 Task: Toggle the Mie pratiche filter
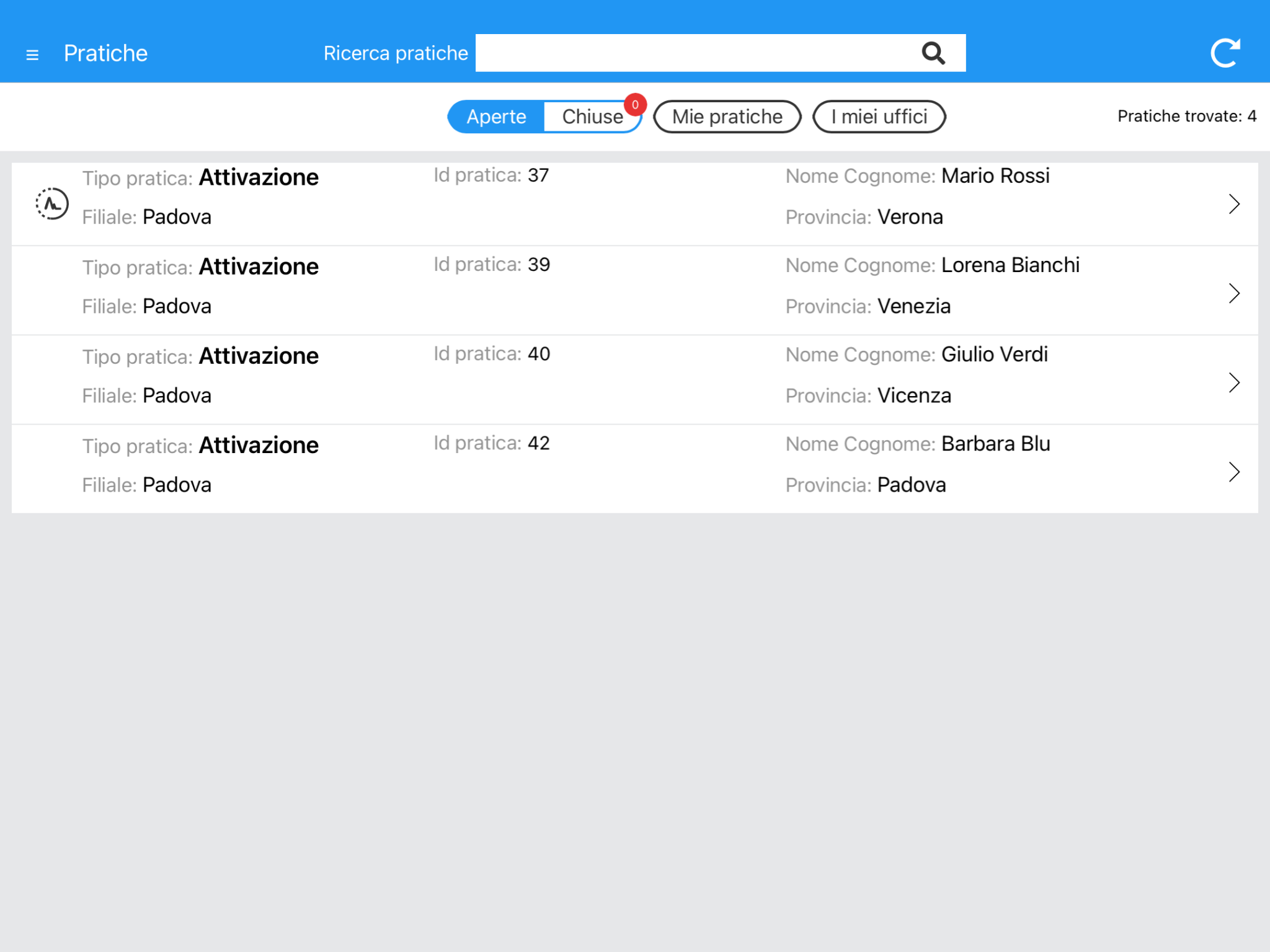pyautogui.click(x=727, y=117)
